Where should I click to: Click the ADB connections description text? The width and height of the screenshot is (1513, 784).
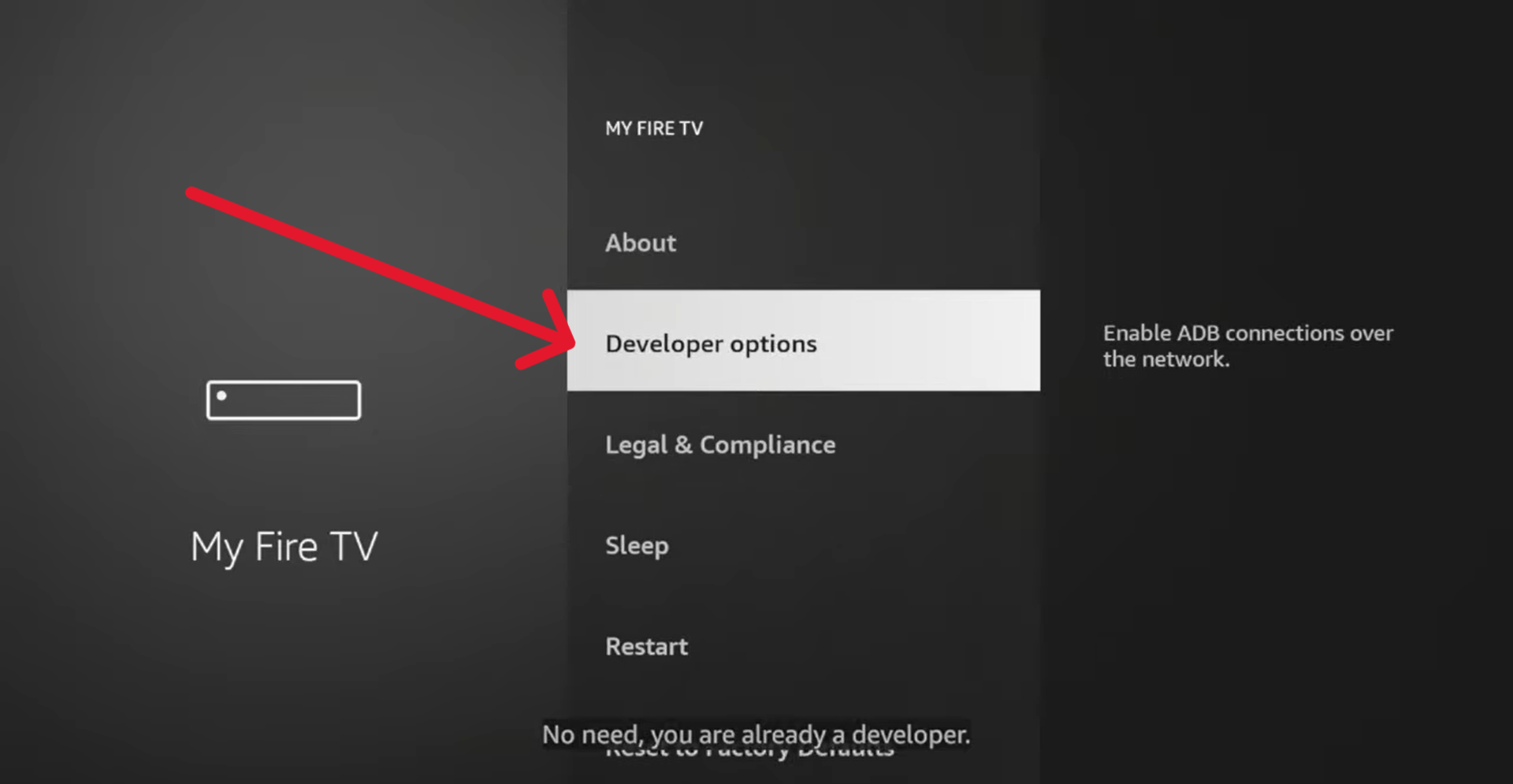click(1247, 345)
